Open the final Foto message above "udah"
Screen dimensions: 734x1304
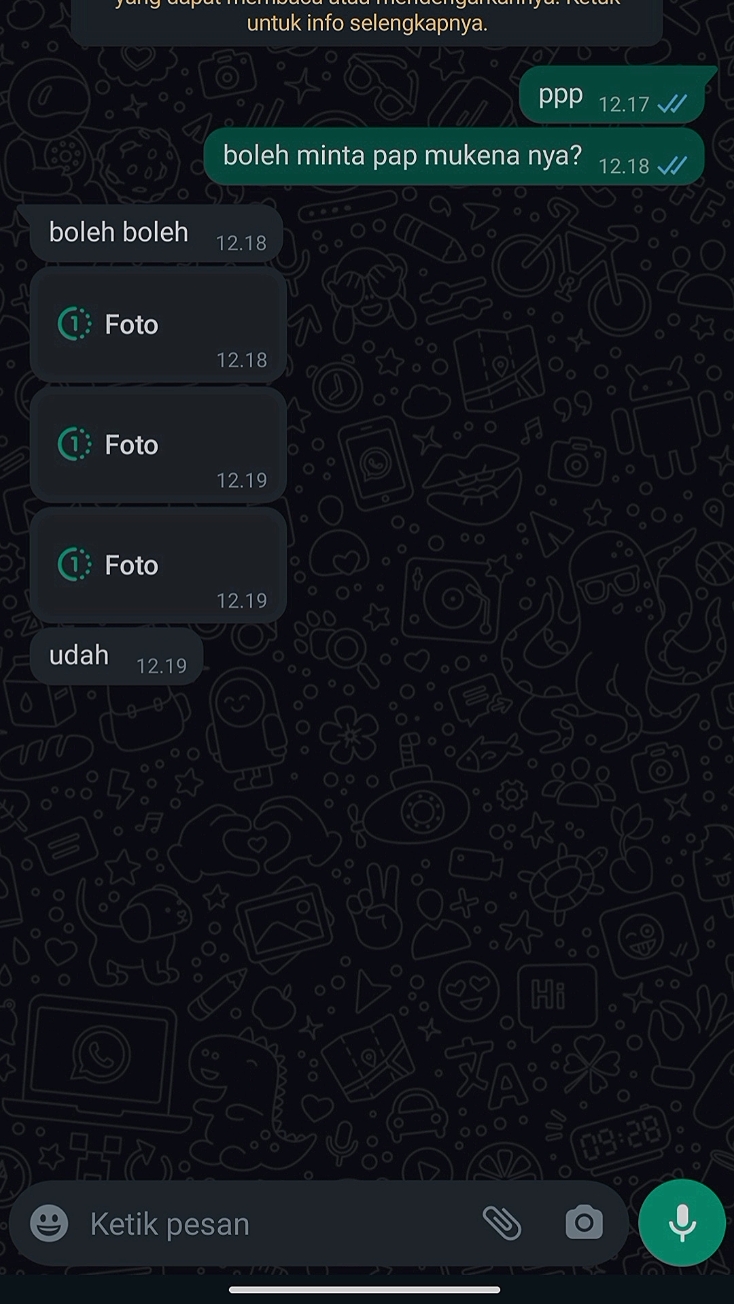click(158, 565)
